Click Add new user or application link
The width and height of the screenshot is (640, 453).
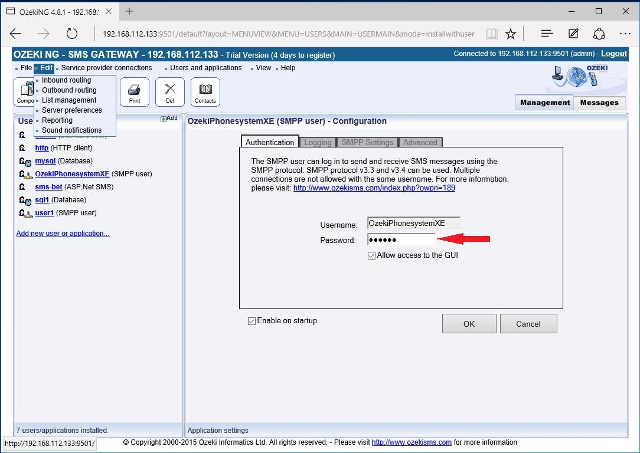(x=63, y=233)
